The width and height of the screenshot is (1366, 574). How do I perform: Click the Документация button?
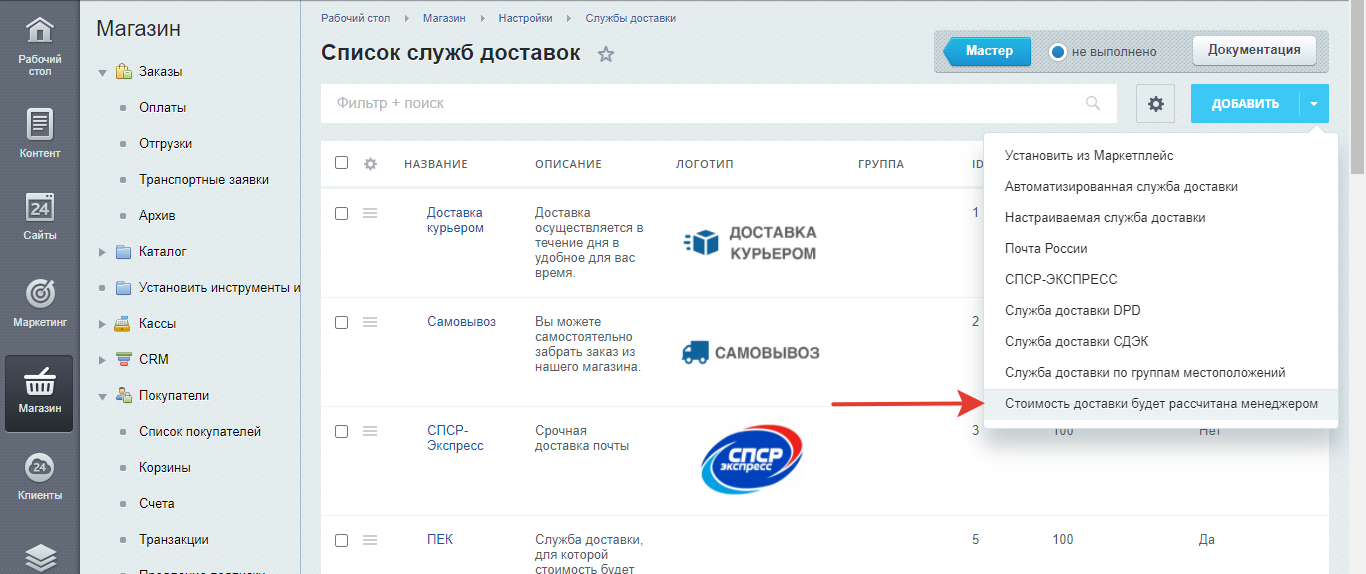1254,50
